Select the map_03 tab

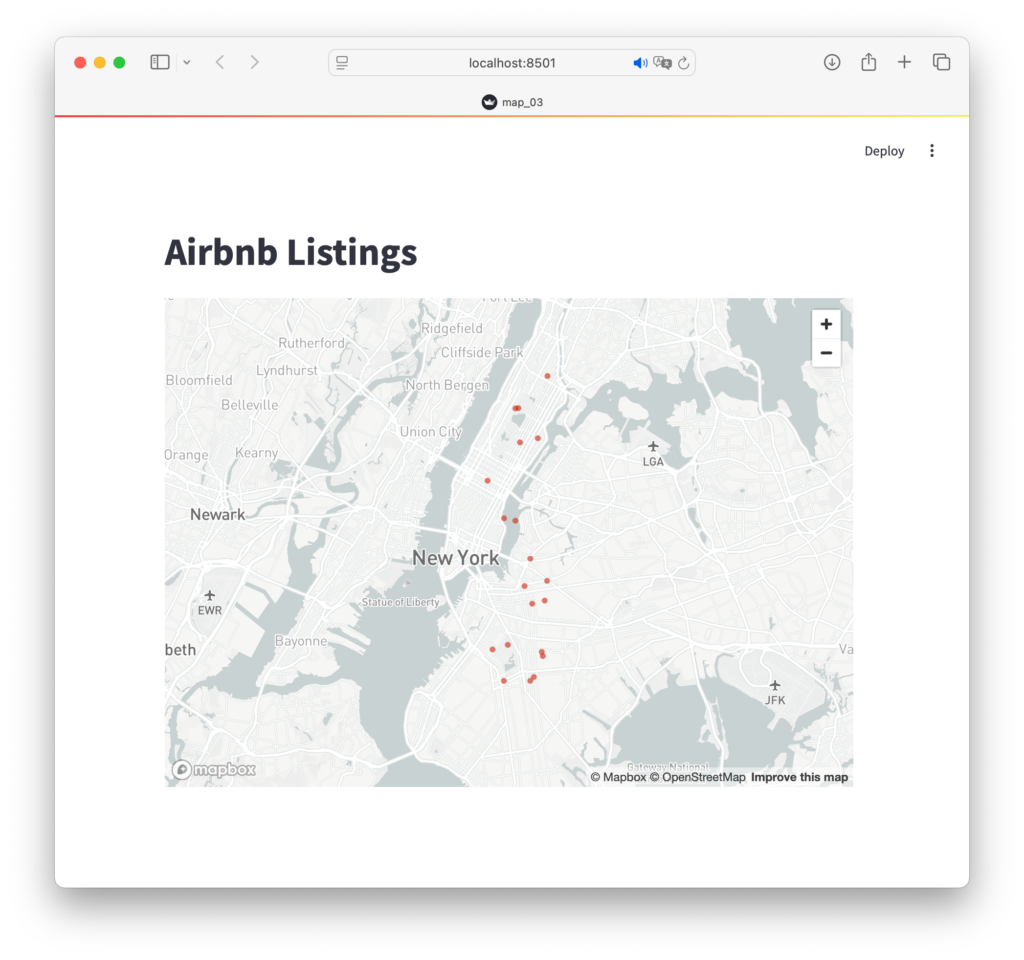coord(512,102)
